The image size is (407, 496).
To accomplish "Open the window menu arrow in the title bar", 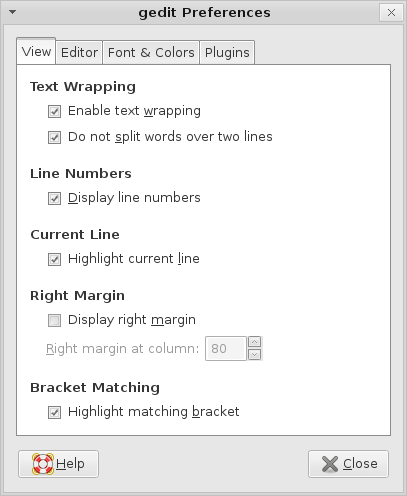I will click(x=13, y=12).
